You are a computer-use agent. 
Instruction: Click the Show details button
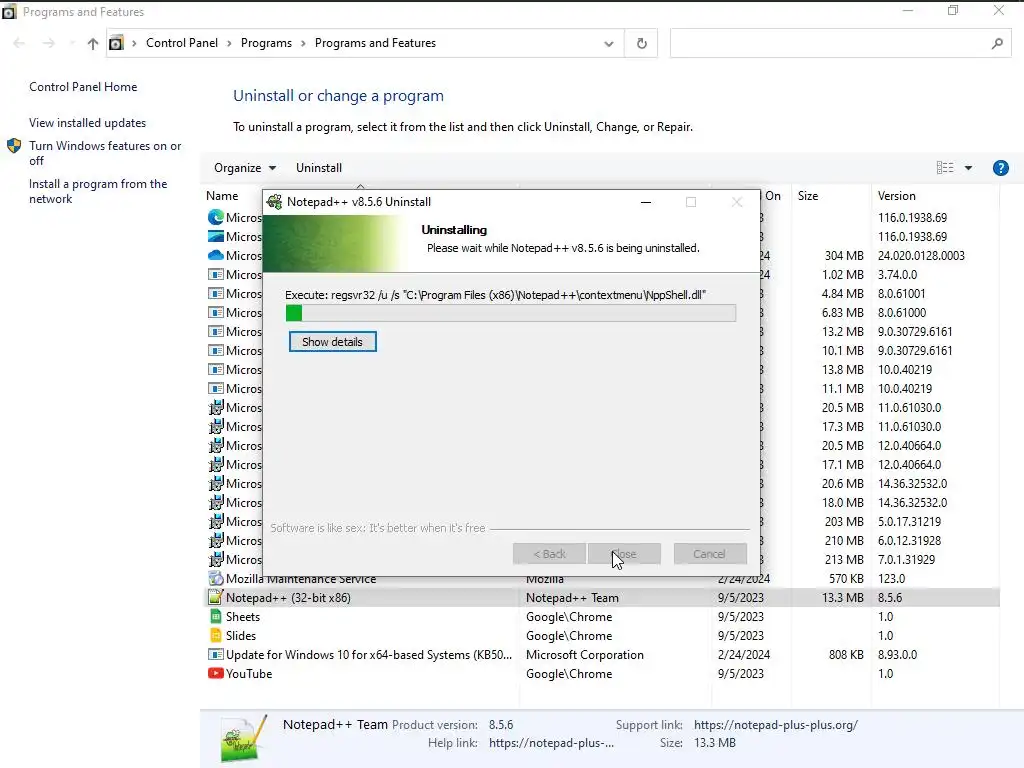click(x=332, y=342)
